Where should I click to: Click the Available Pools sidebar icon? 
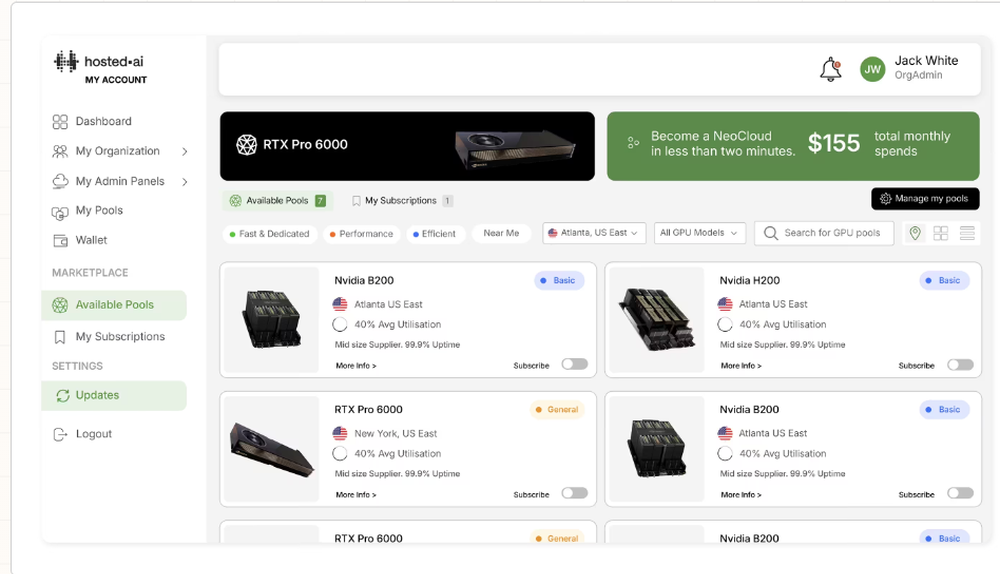click(60, 305)
